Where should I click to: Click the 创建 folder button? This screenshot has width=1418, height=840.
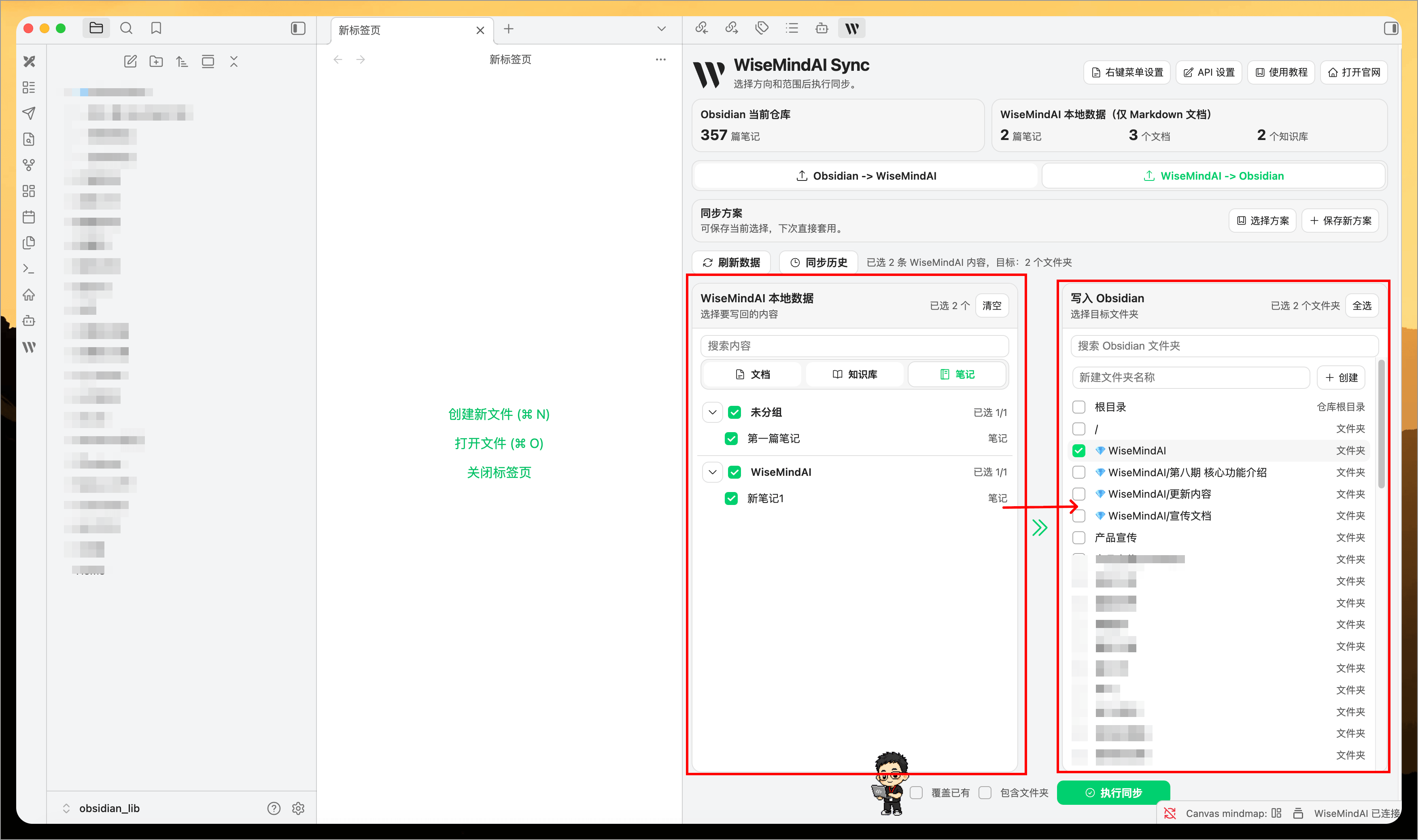pyautogui.click(x=1341, y=378)
